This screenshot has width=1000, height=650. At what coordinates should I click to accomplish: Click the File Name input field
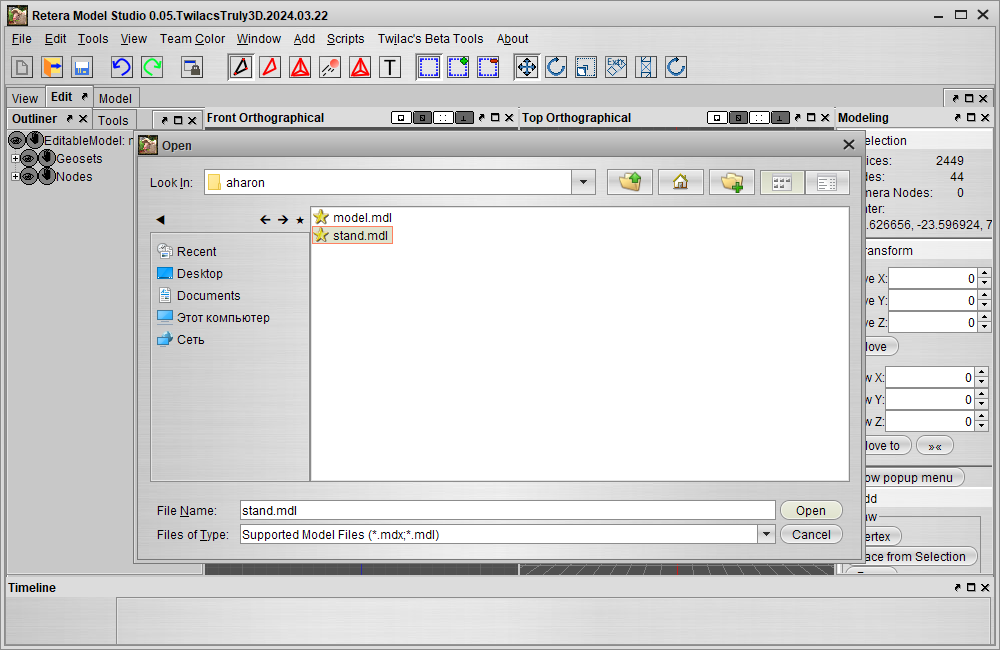(508, 510)
